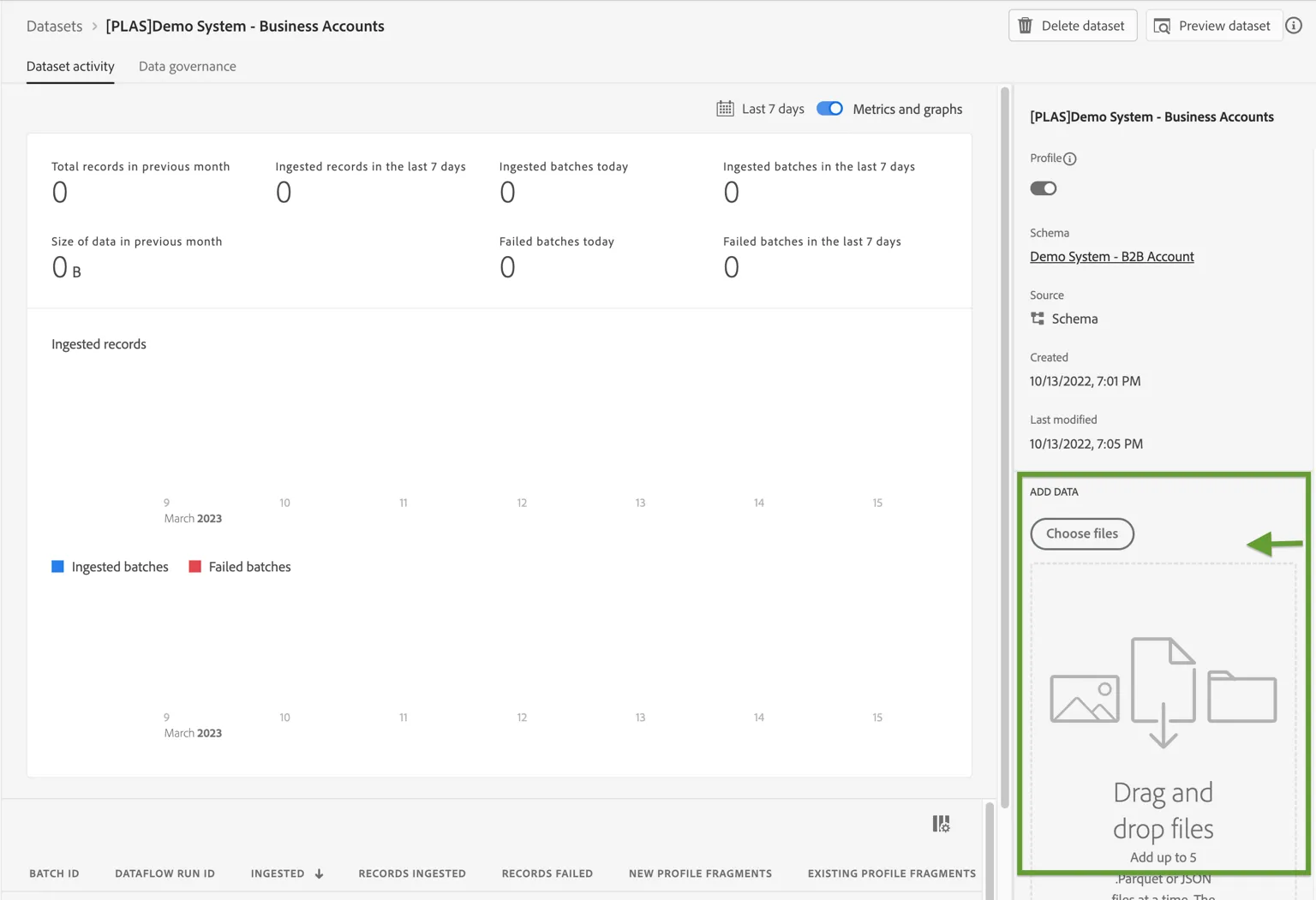Click the Records Failed column header
The image size is (1316, 900).
tap(547, 873)
